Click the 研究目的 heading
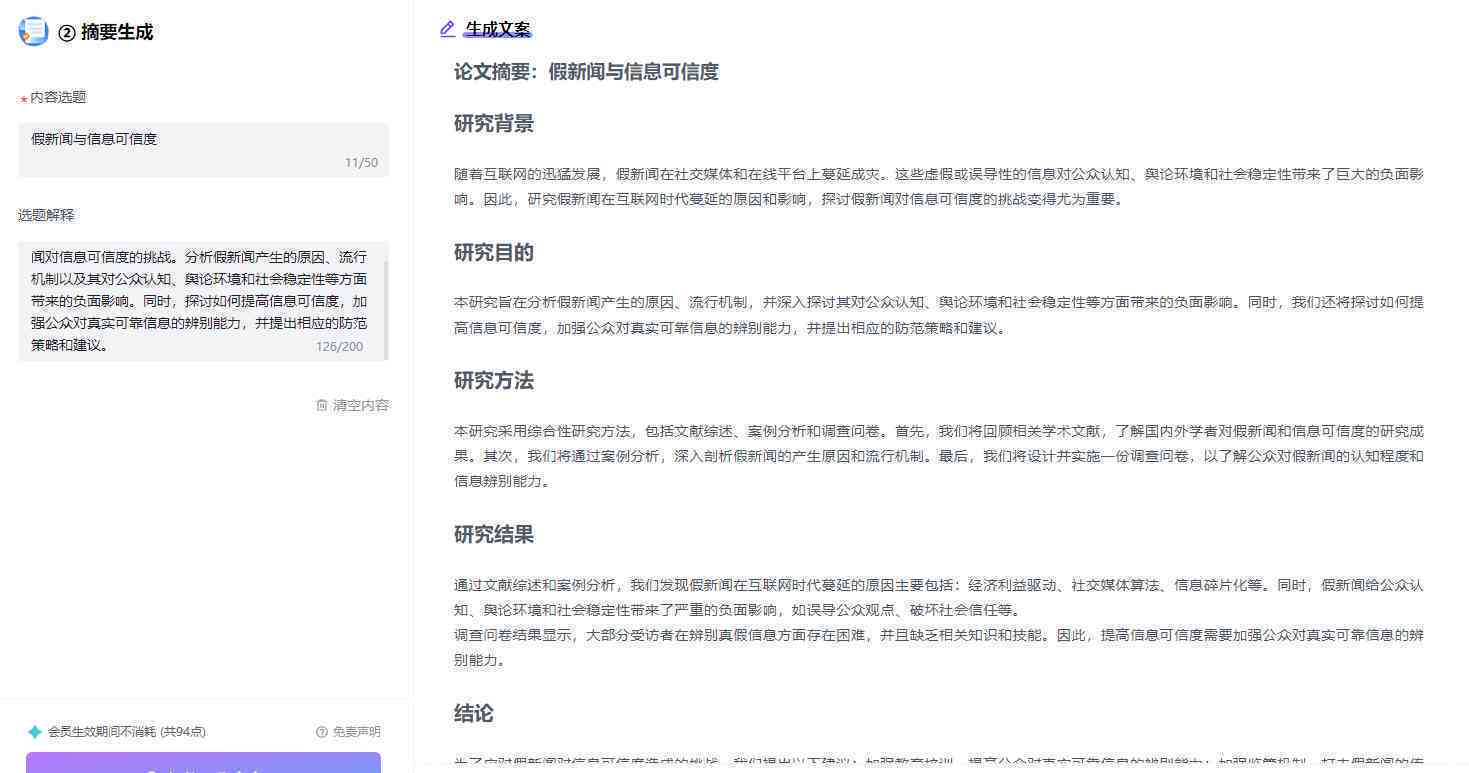1469x773 pixels. 494,253
